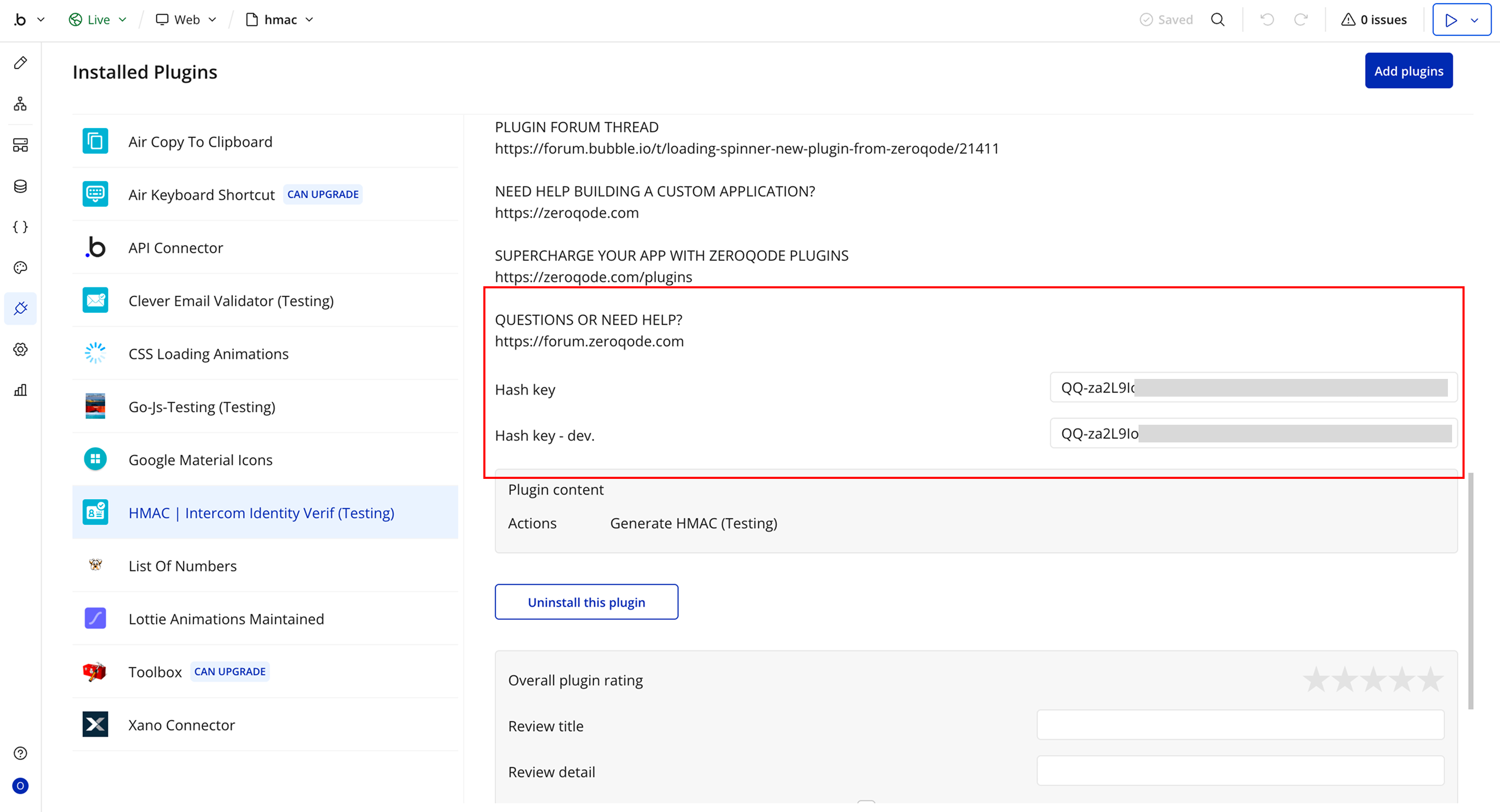Click the Review title input field
The height and width of the screenshot is (812, 1500).
1240,725
